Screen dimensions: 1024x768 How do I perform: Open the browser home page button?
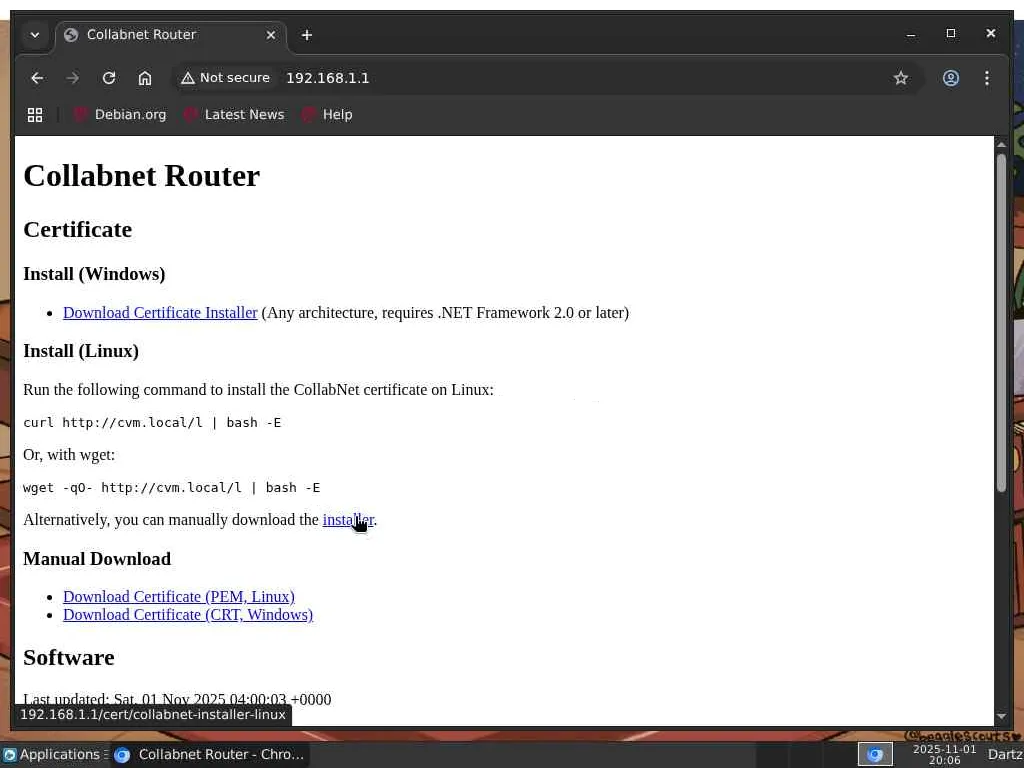(x=145, y=78)
